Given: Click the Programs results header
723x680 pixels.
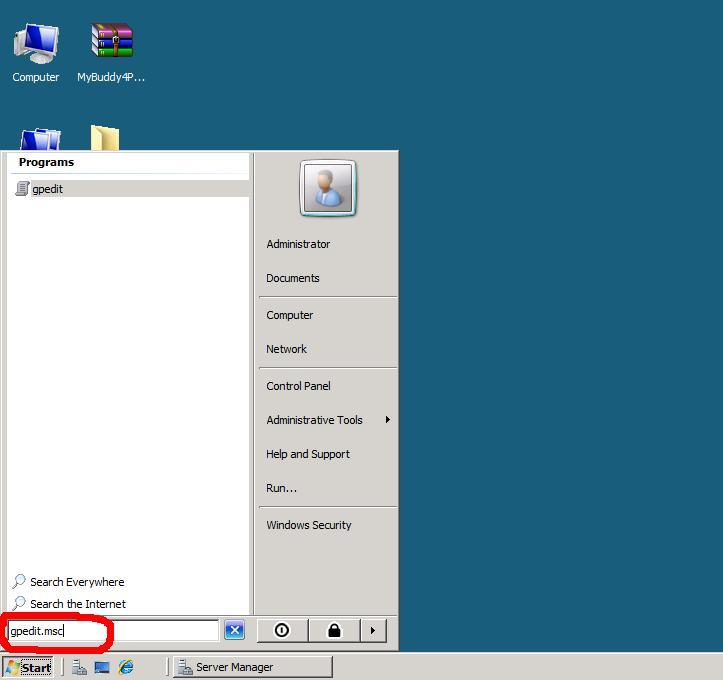Looking at the screenshot, I should [46, 162].
